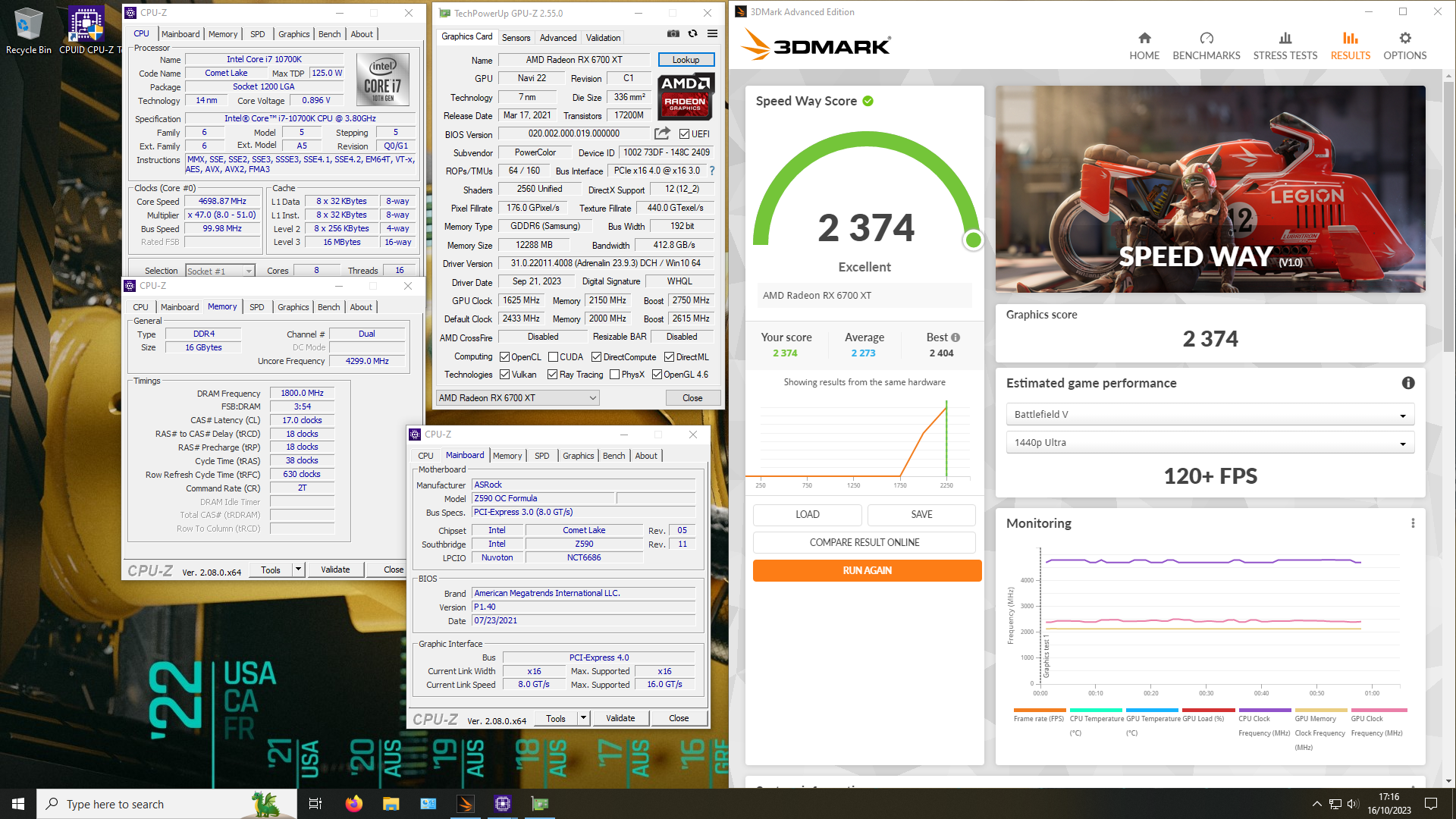1456x819 pixels.
Task: Click the green verified checkmark beside Speed Way Score
Action: tap(868, 101)
